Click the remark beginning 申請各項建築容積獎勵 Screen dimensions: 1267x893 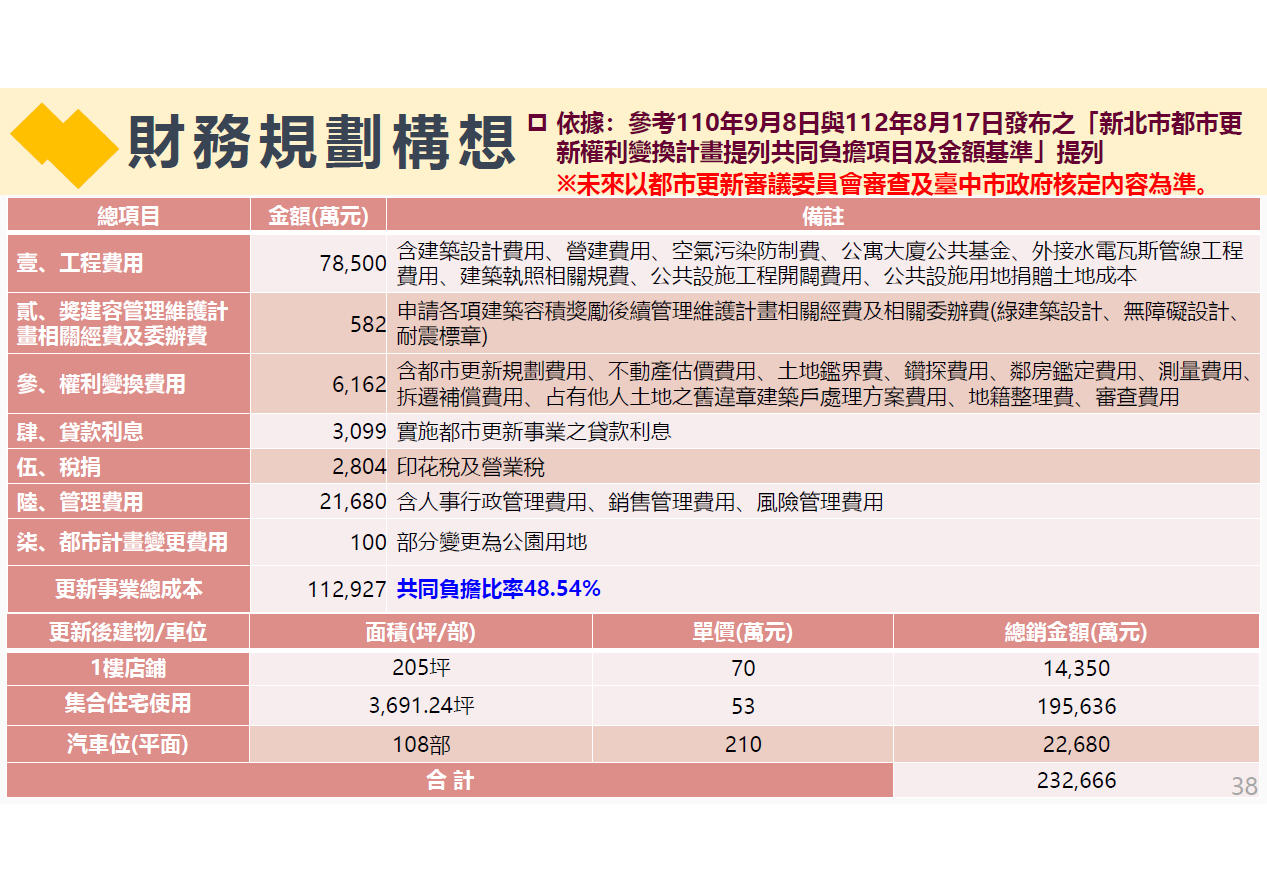click(x=818, y=325)
